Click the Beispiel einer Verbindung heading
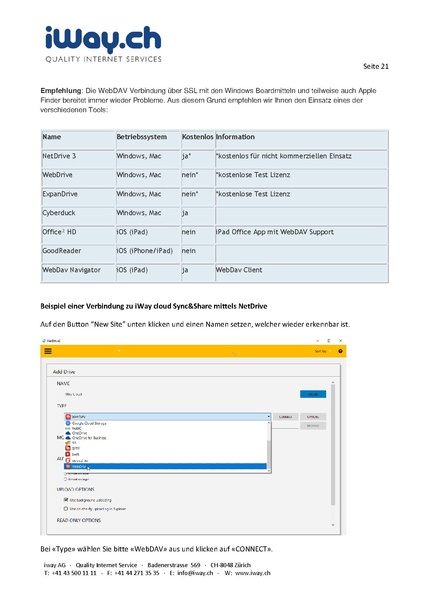Image resolution: width=424 pixels, height=600 pixels. click(x=154, y=306)
